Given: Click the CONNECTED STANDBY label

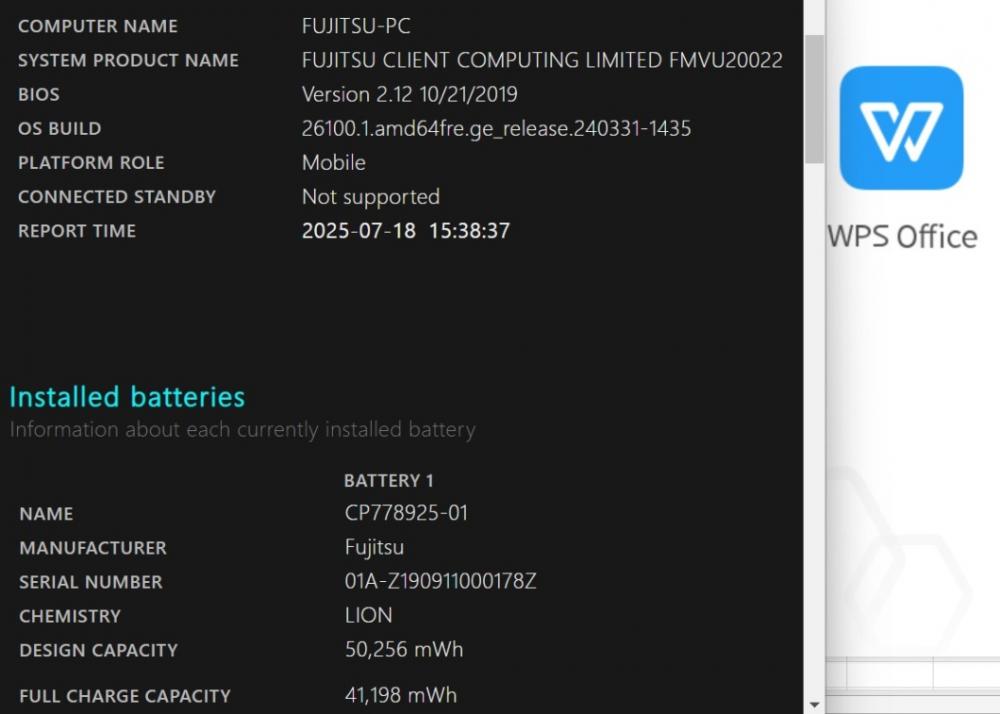Looking at the screenshot, I should click(117, 197).
